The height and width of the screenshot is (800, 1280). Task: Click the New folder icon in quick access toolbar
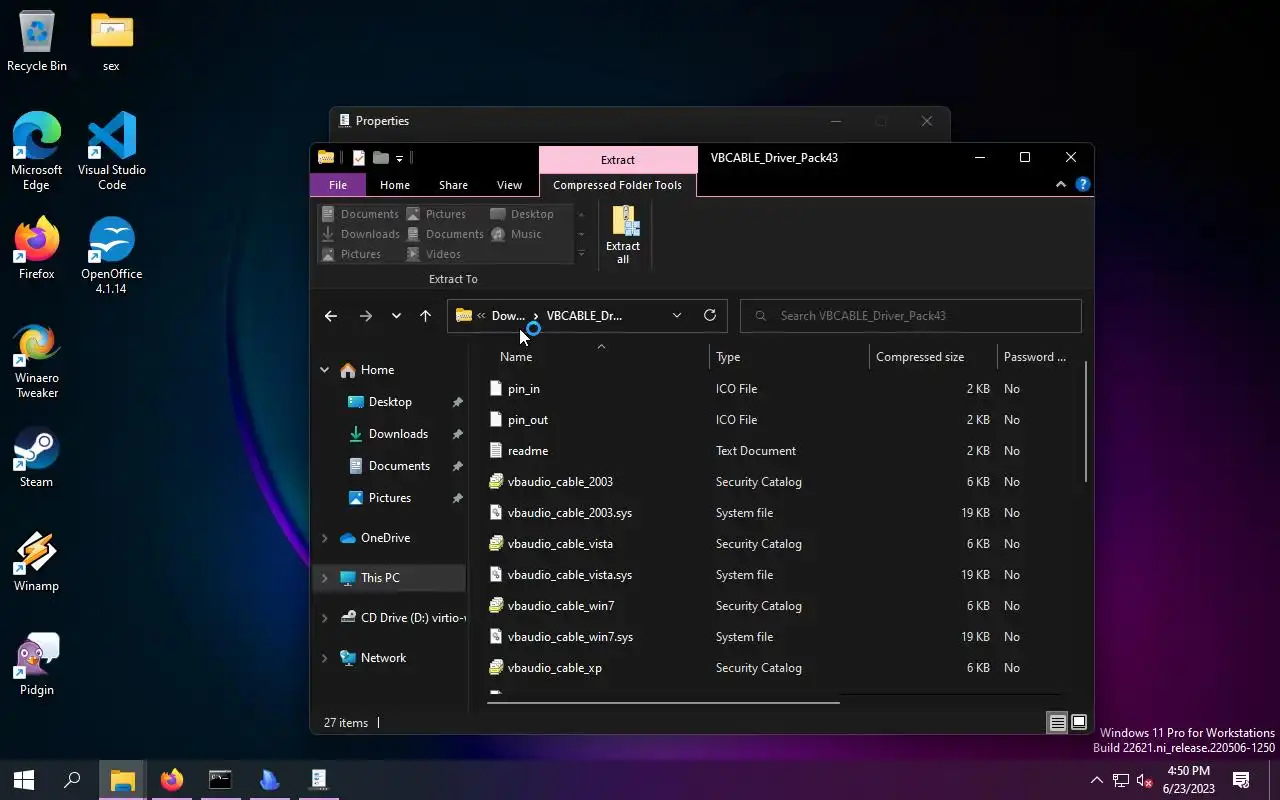pyautogui.click(x=380, y=158)
